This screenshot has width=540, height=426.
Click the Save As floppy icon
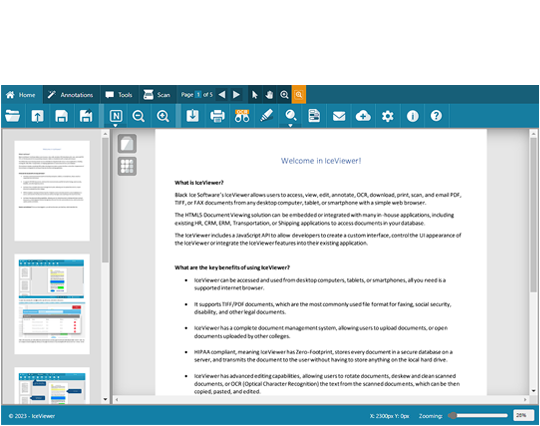[x=86, y=116]
